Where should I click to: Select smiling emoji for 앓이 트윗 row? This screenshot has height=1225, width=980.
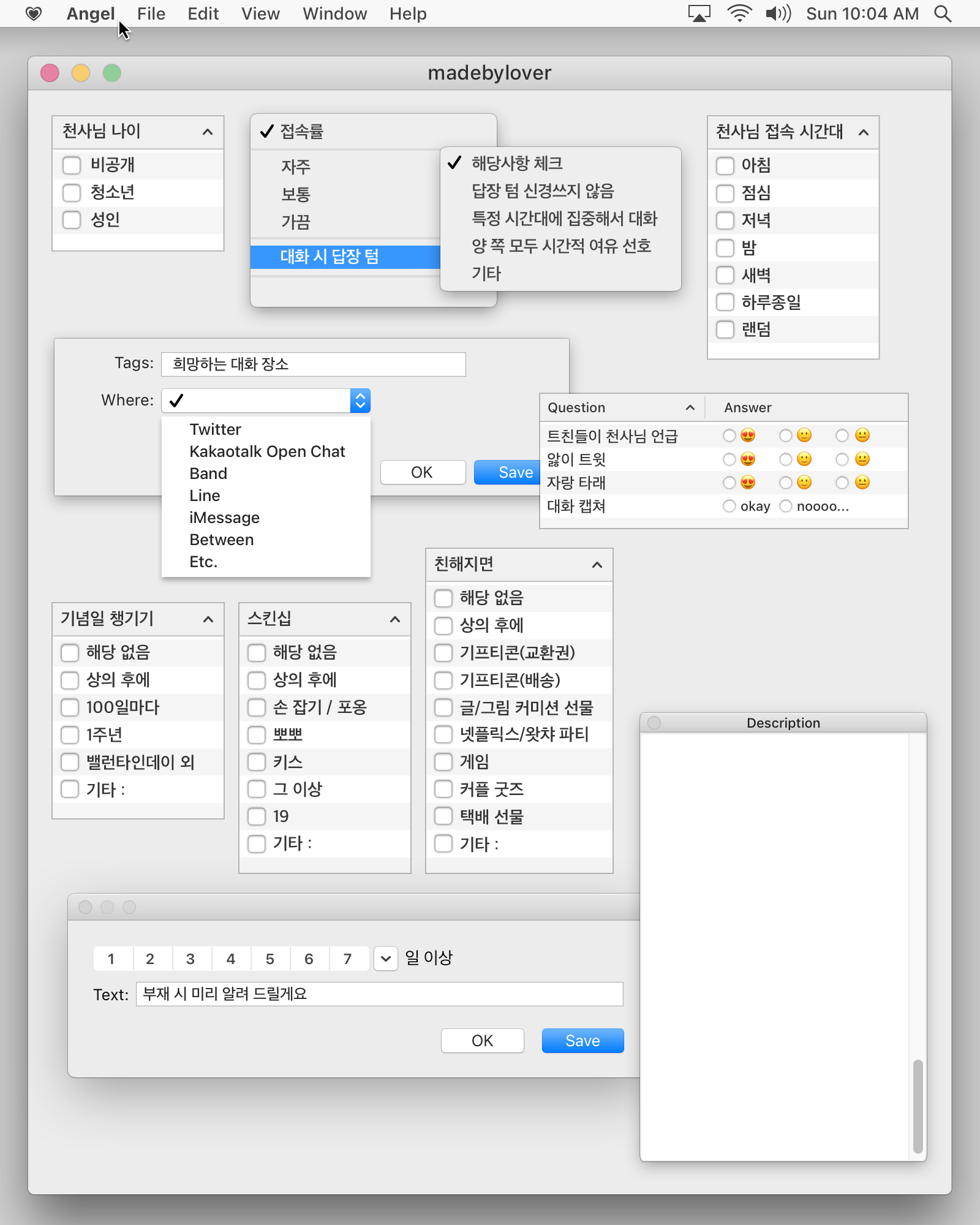point(786,459)
